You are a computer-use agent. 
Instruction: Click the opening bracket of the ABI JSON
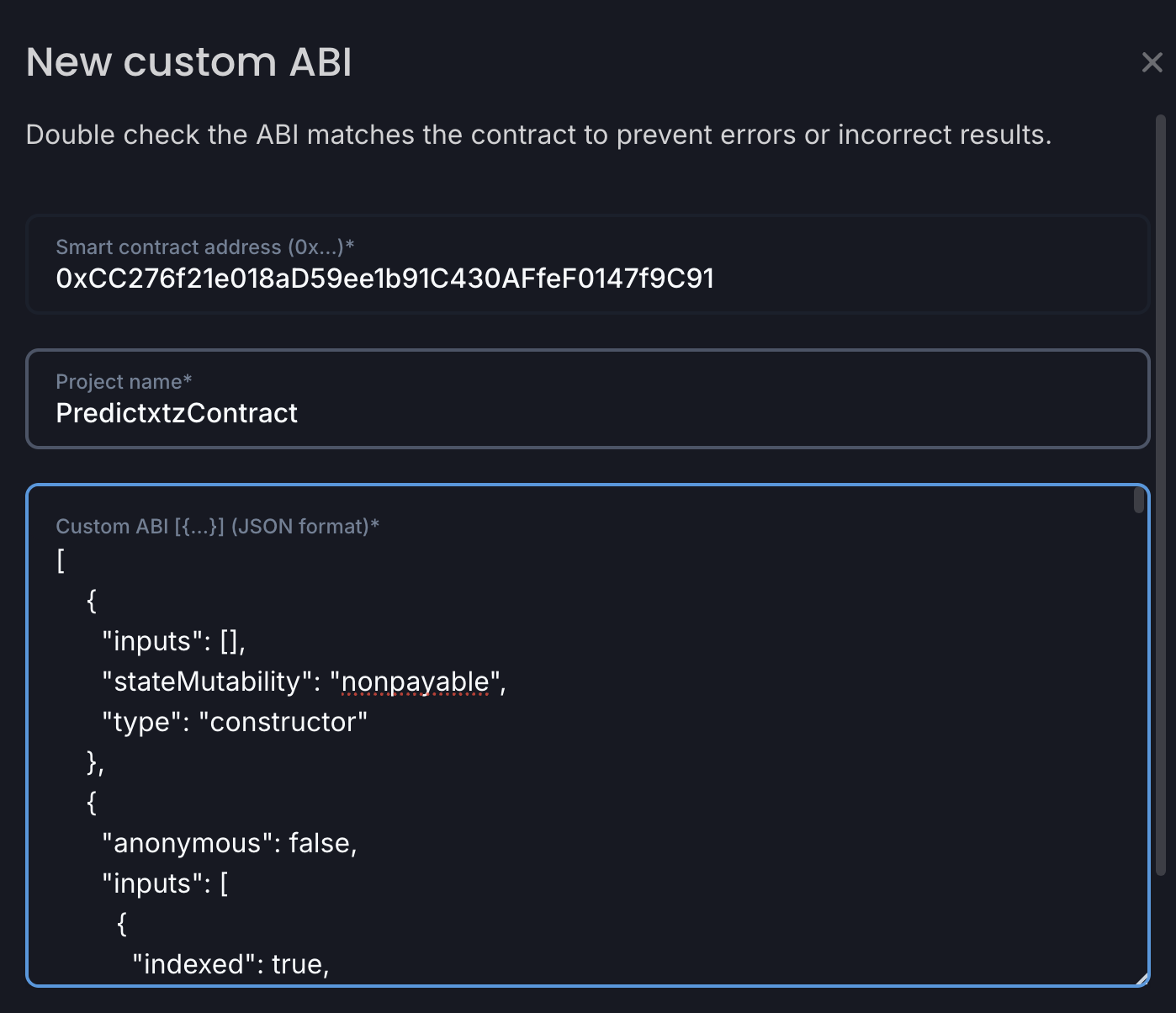point(59,560)
